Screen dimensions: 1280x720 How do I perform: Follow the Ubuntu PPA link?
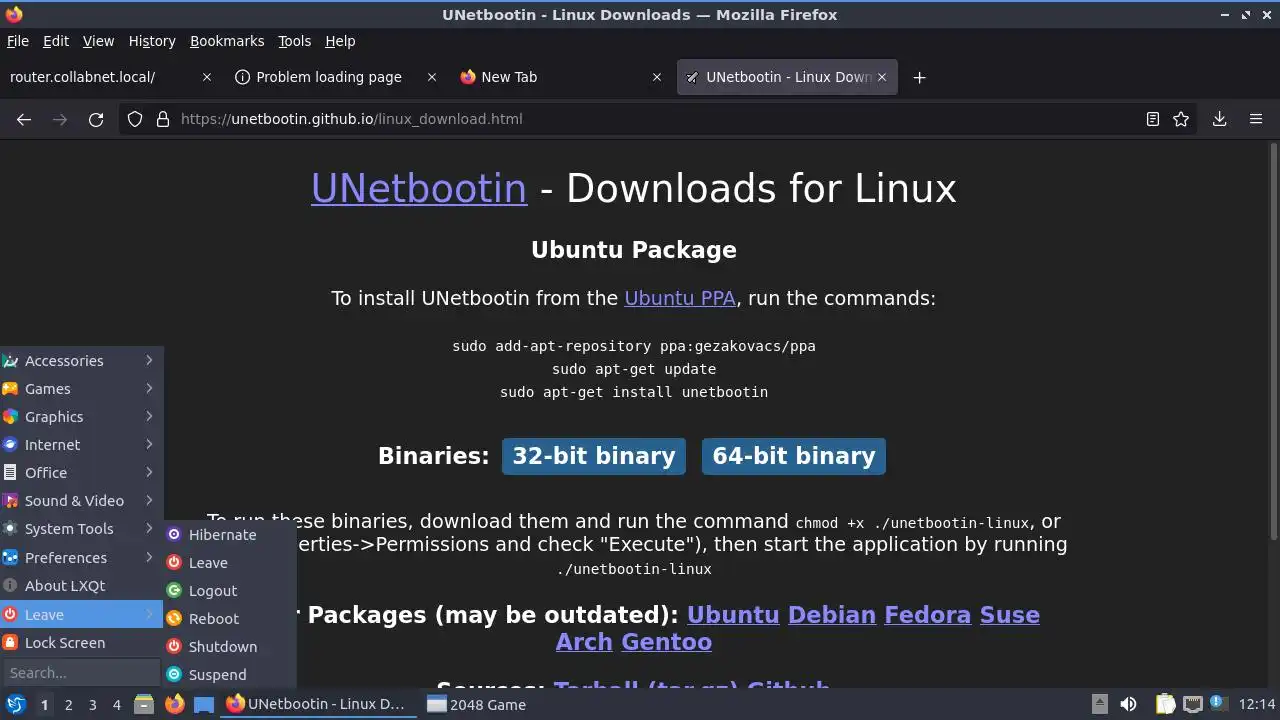tap(680, 298)
